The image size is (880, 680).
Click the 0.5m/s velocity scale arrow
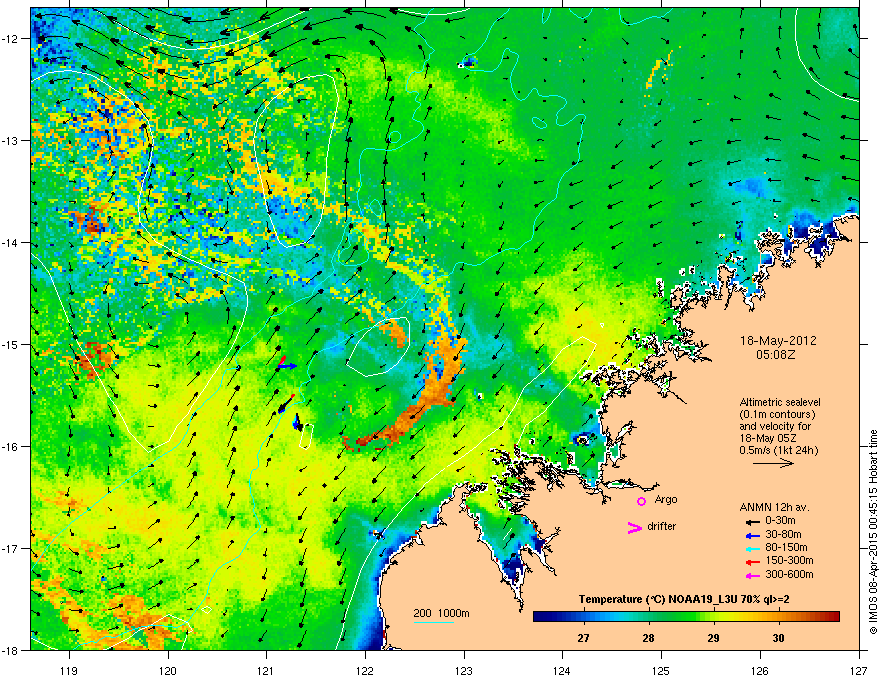(773, 463)
